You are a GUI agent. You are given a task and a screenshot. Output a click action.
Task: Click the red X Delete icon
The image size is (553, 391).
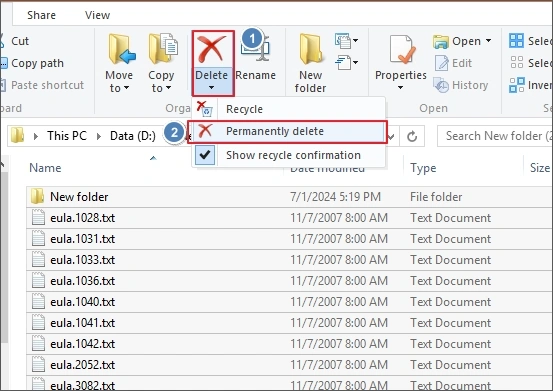click(212, 49)
